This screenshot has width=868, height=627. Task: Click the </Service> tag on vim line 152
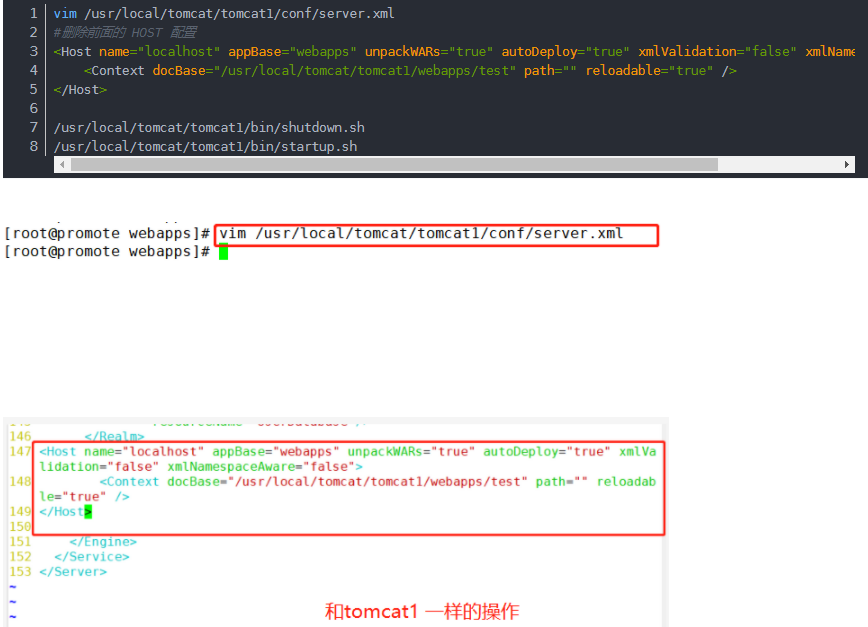pos(92,557)
